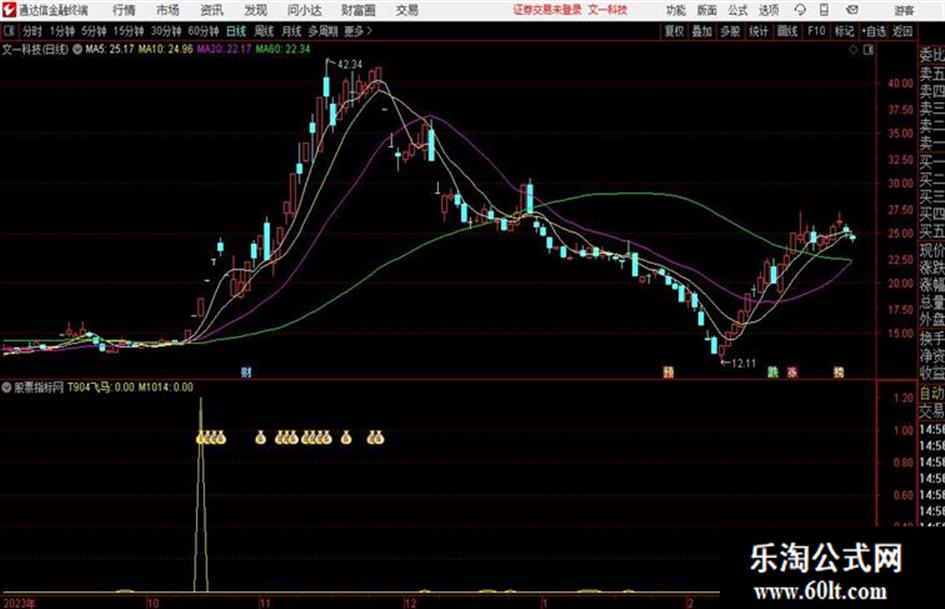Click the MA5: 25.17 indicator value
The image size is (945, 609).
pyautogui.click(x=109, y=49)
